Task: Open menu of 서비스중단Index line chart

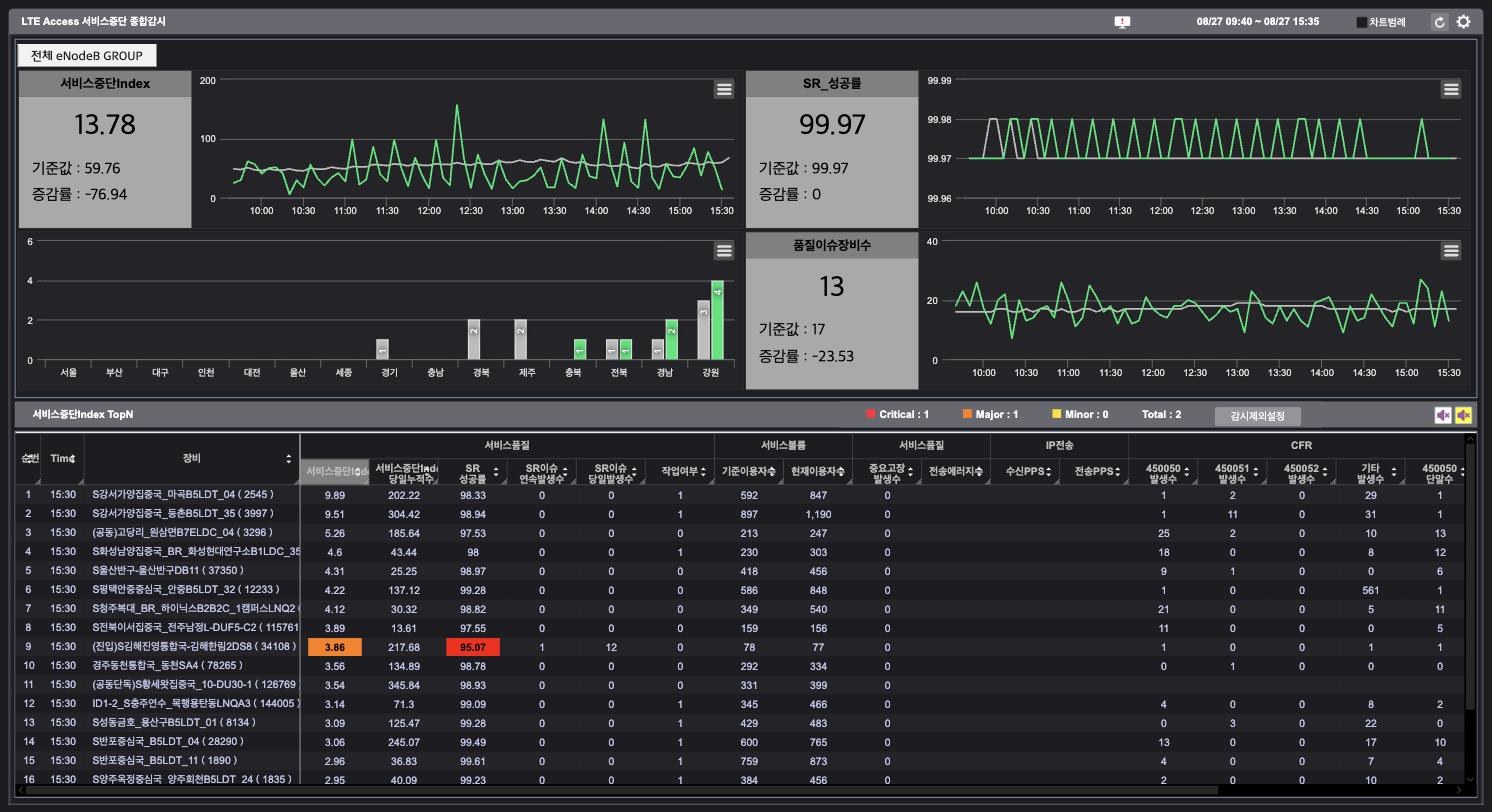Action: coord(724,89)
